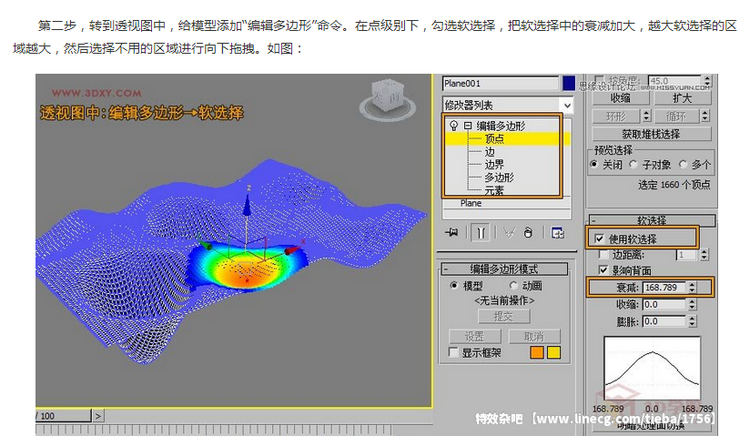Select 子对象 preview selection radio
The width and height of the screenshot is (750, 436).
click(634, 164)
